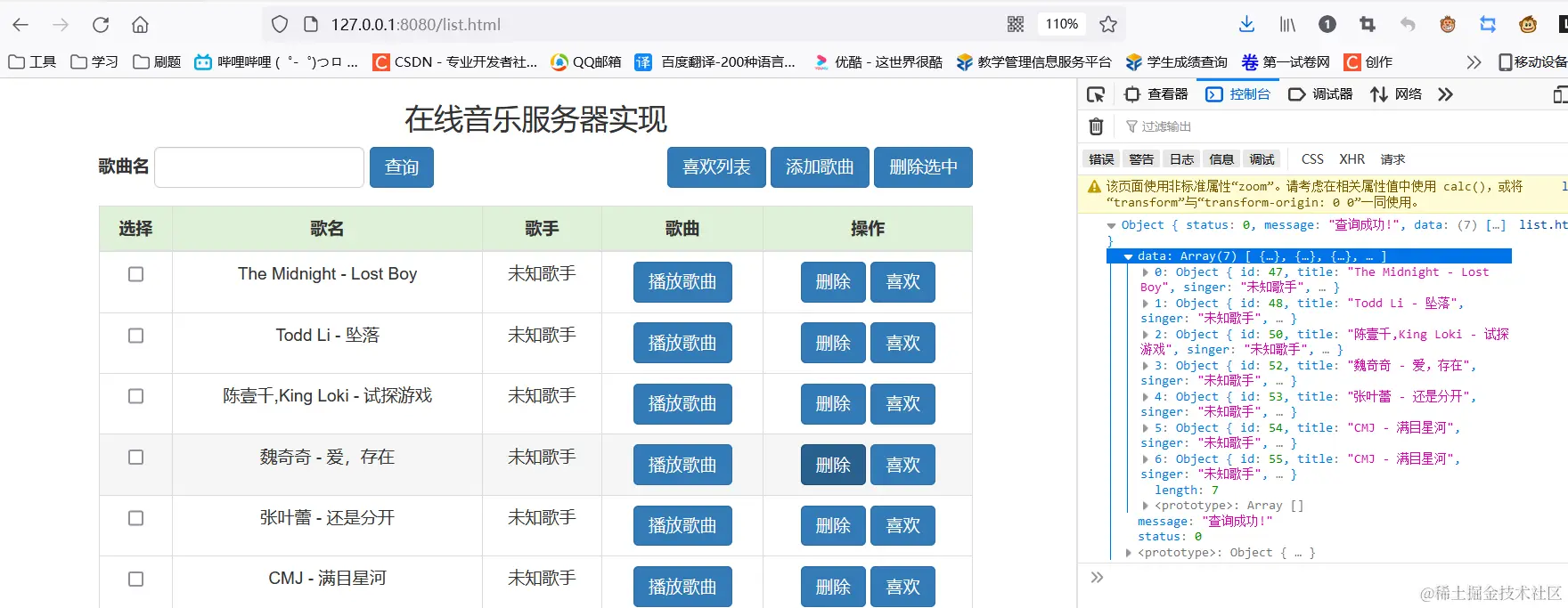Viewport: 1568px width, 608px height.
Task: Bookmark this page with the star icon
Action: (x=1108, y=25)
